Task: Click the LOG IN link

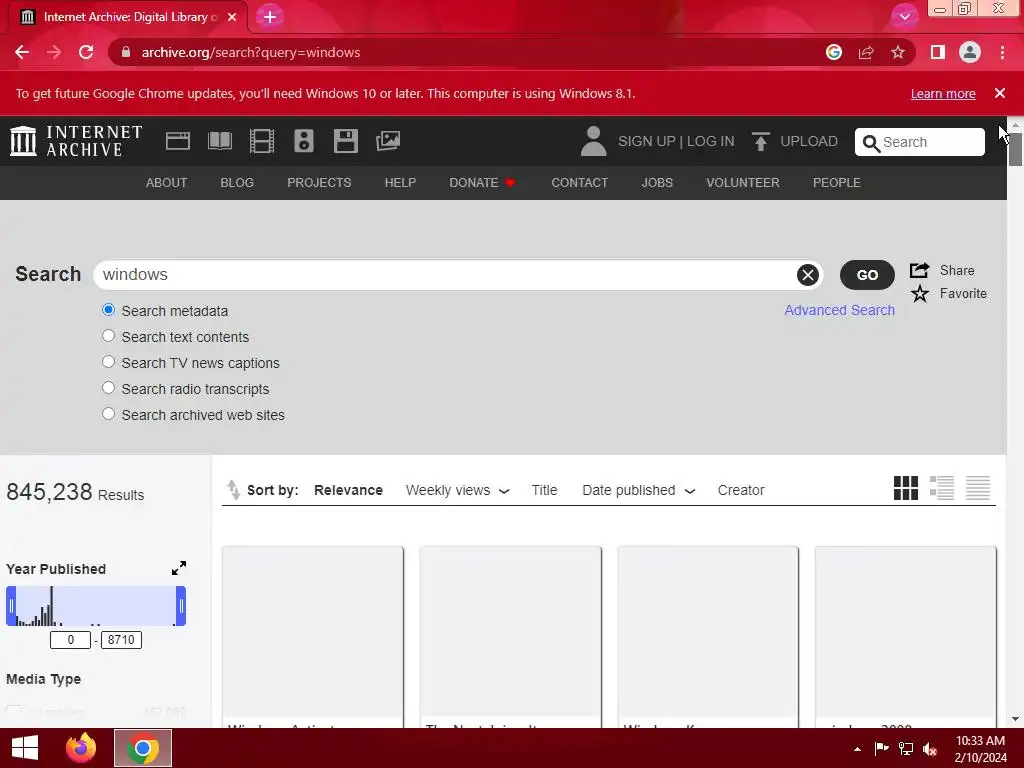Action: coord(711,141)
